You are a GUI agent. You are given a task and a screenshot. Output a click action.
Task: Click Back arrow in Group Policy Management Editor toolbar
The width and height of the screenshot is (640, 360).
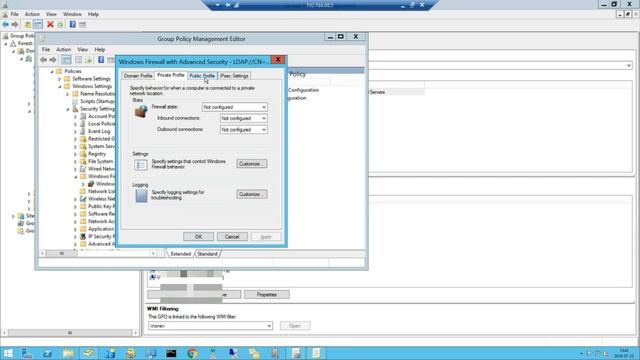[x=44, y=60]
